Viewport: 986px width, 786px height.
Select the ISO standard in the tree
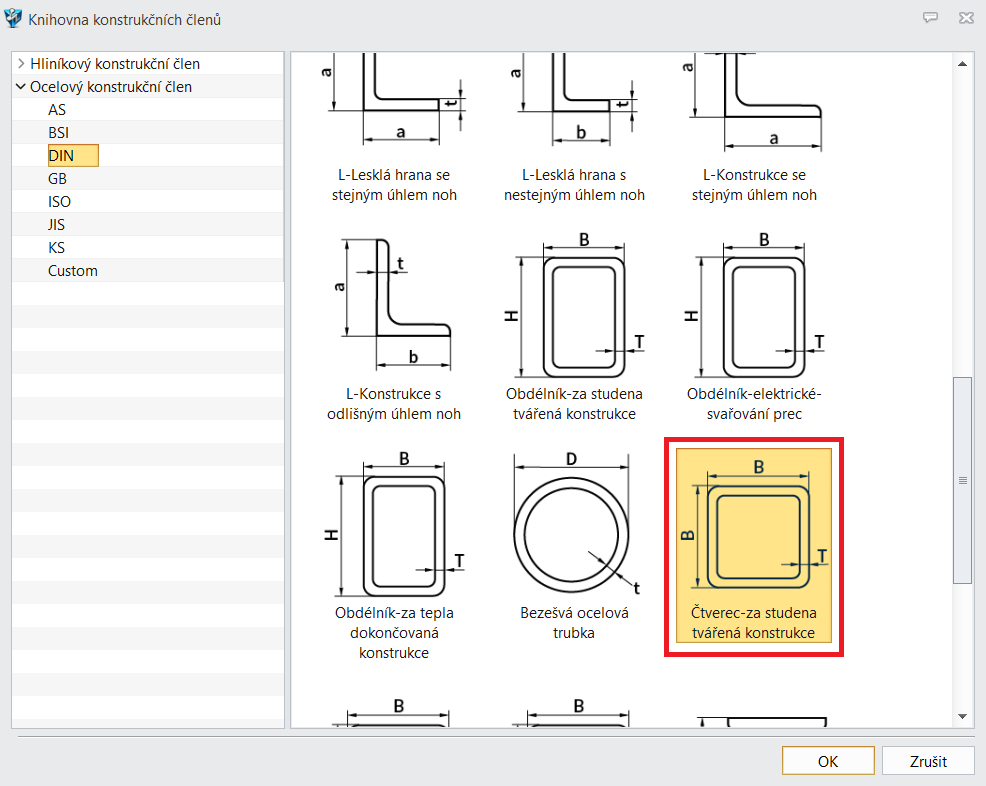pos(59,202)
